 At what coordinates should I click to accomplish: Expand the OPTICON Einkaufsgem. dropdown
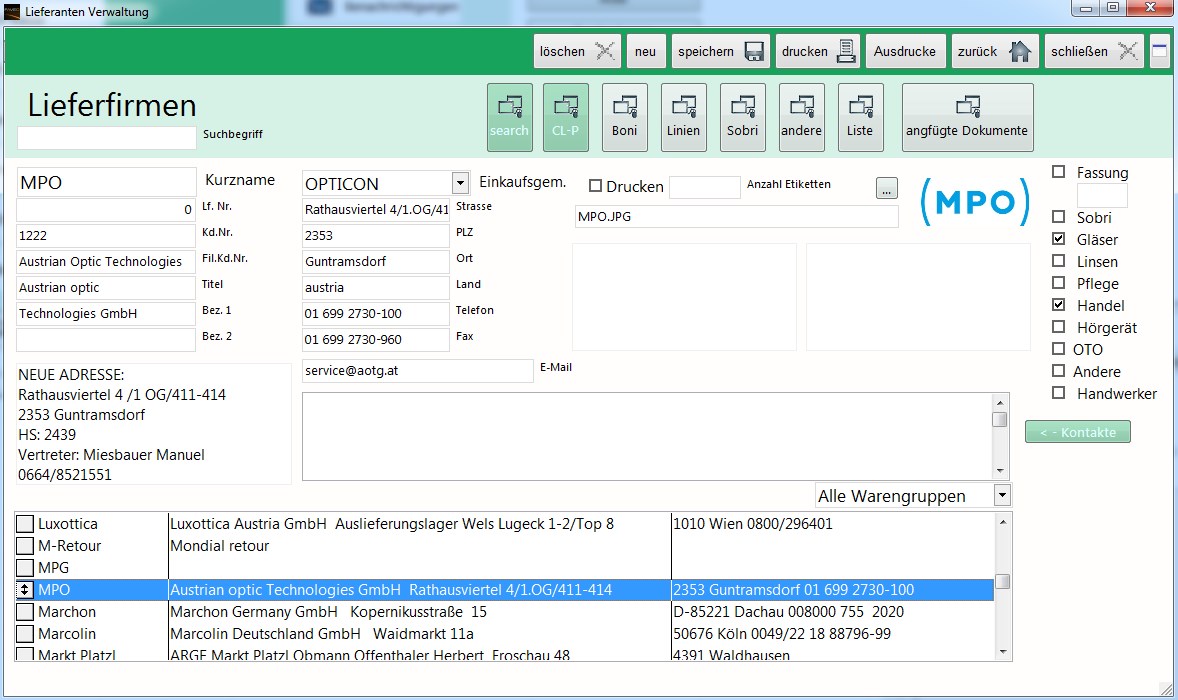click(460, 183)
